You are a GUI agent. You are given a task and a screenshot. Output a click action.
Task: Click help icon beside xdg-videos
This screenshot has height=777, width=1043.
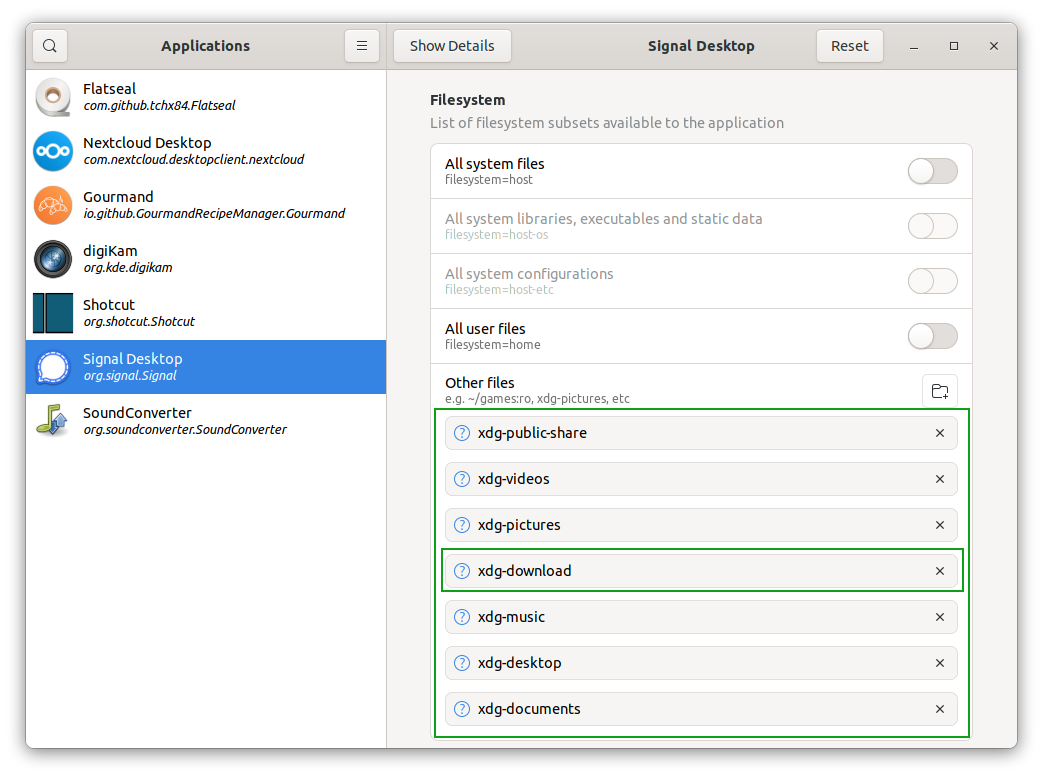462,479
